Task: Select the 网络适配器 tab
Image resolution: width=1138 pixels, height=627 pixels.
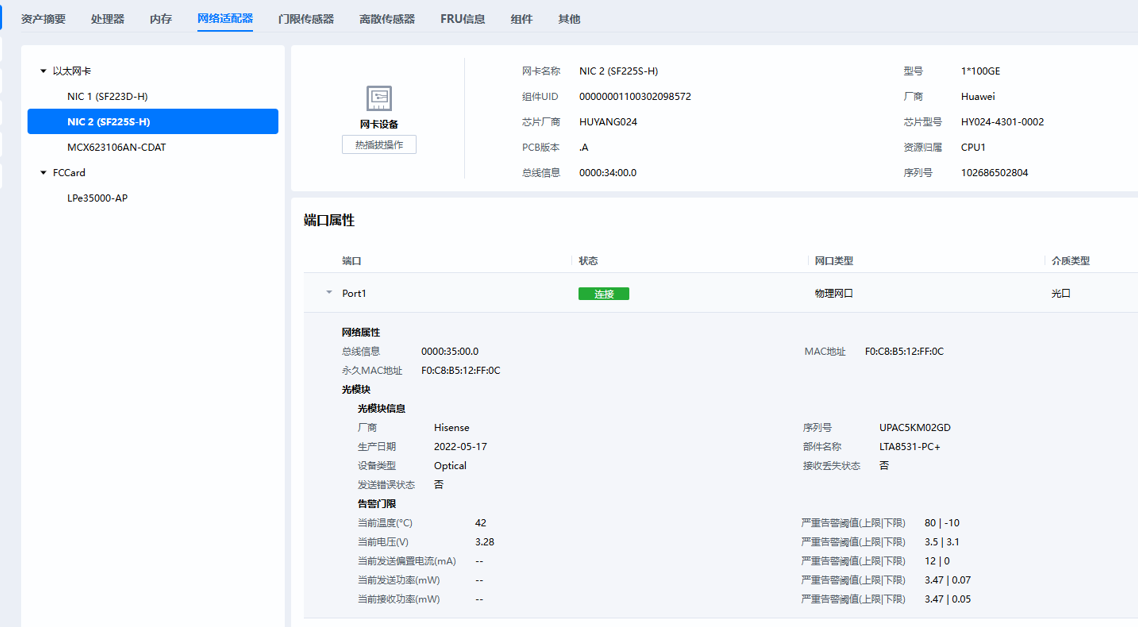Action: 225,18
